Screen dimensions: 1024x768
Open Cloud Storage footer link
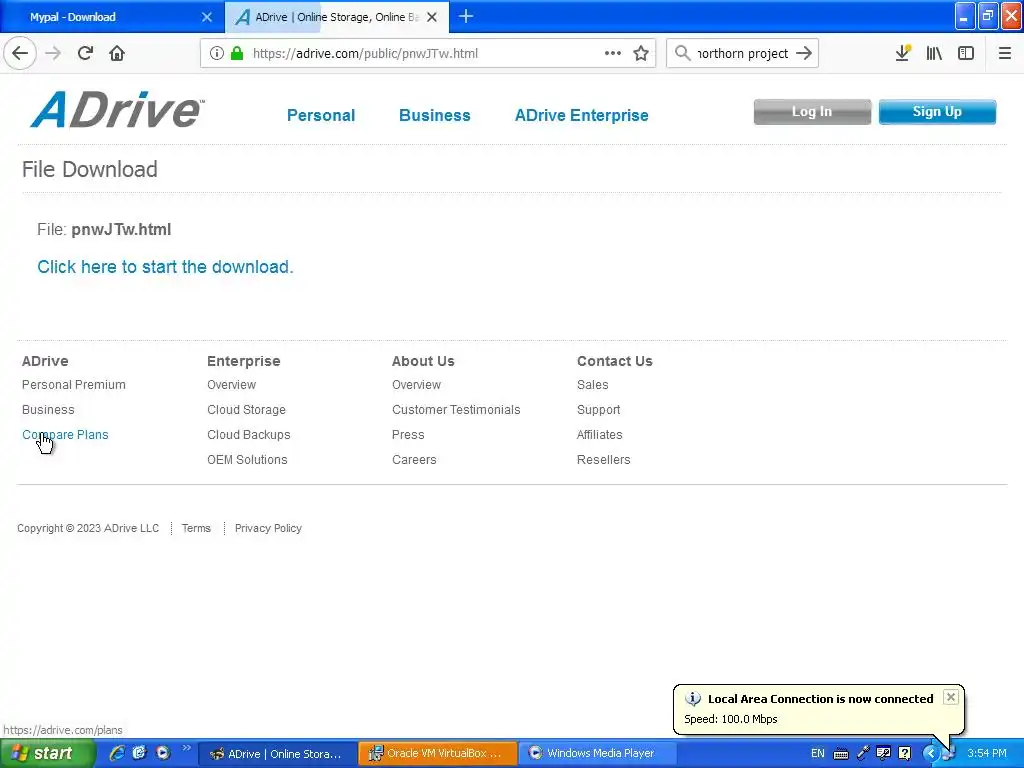246,409
